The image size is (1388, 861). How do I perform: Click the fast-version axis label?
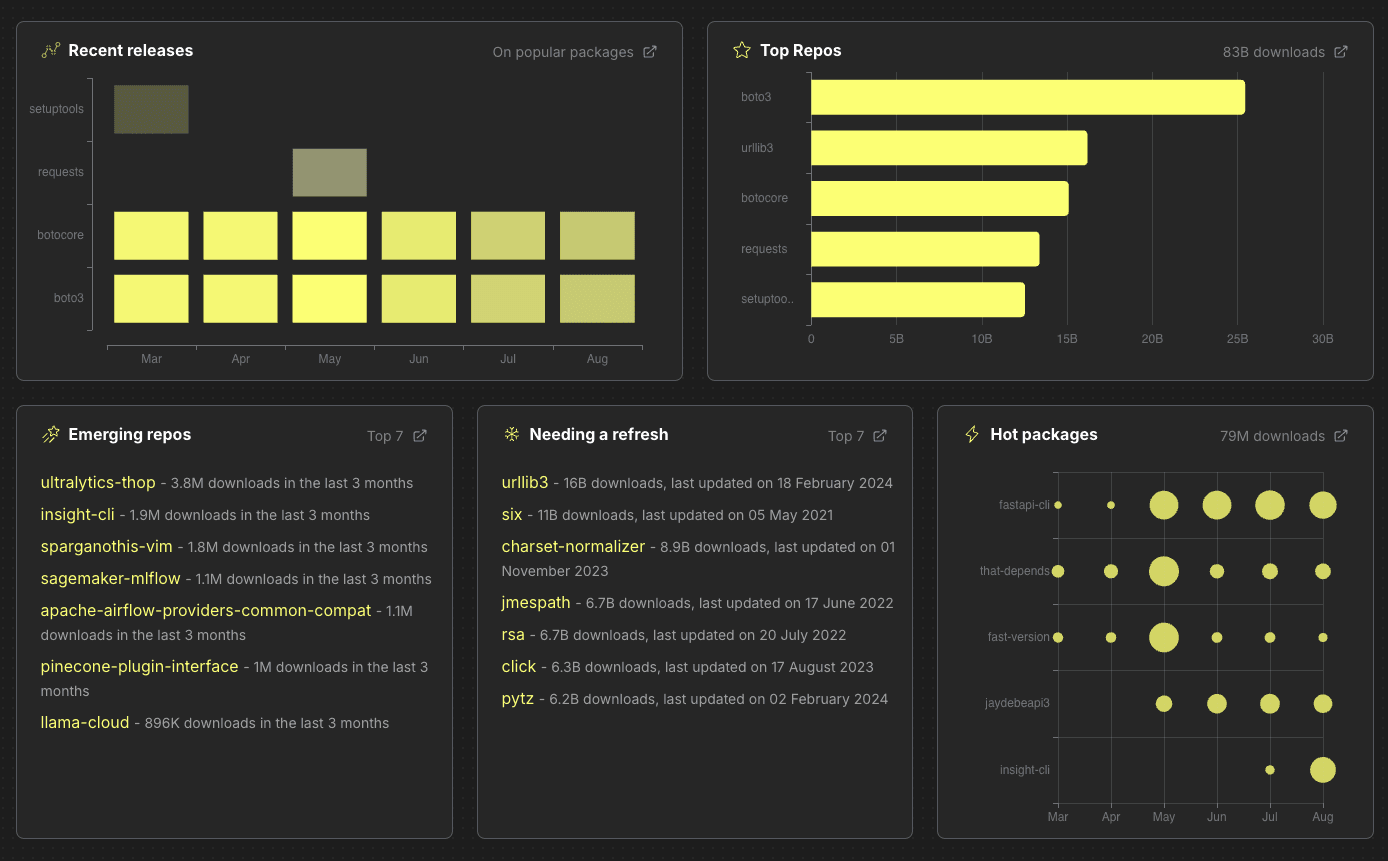point(1019,637)
